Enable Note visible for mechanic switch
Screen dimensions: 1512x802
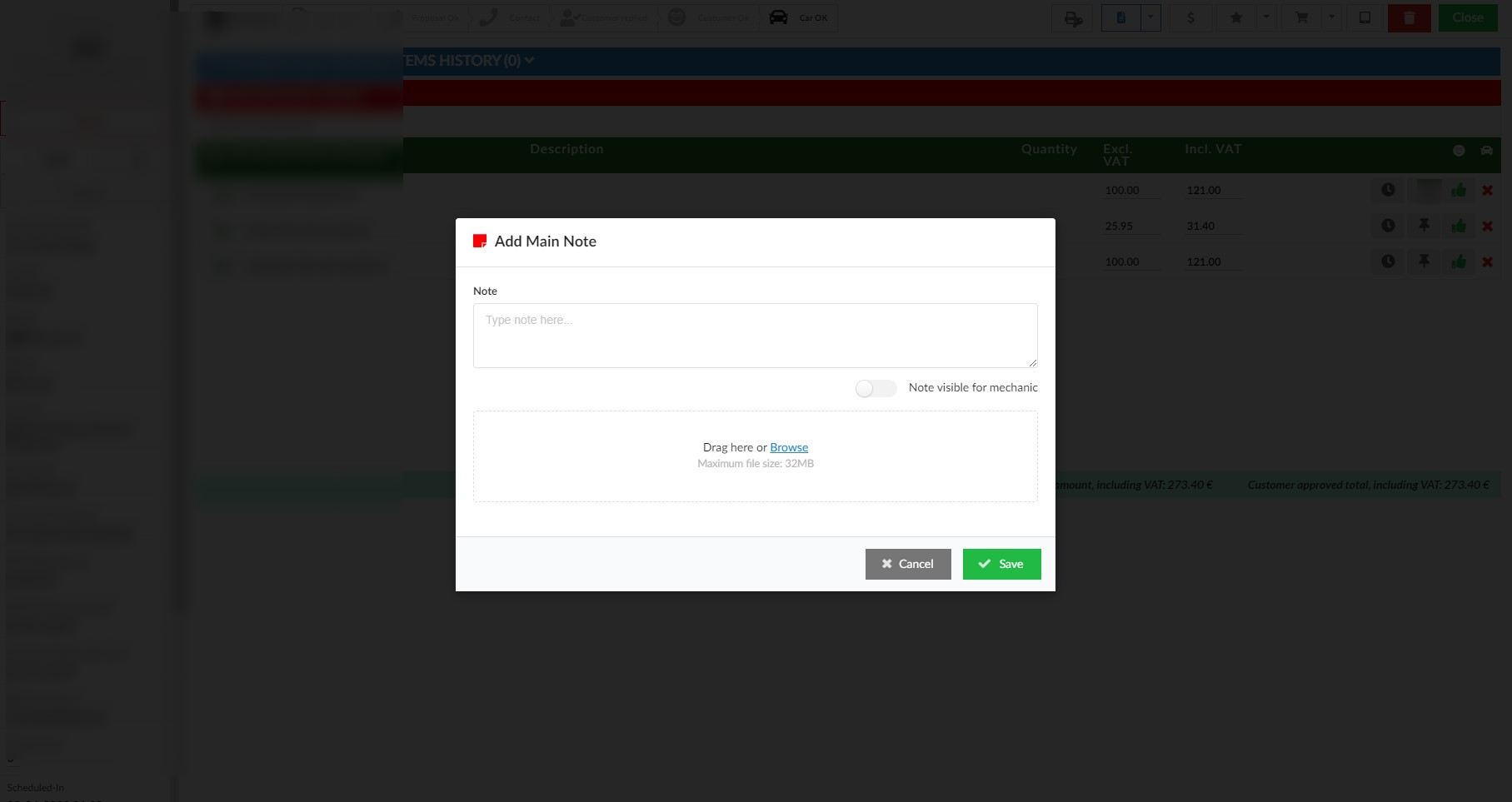pyautogui.click(x=876, y=388)
